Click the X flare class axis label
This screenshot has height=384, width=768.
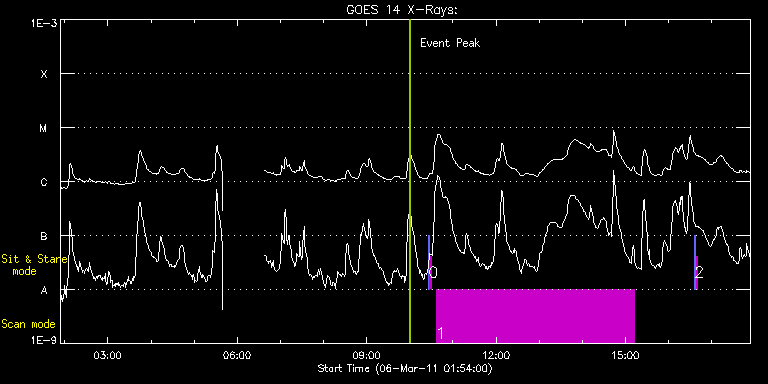click(x=44, y=74)
